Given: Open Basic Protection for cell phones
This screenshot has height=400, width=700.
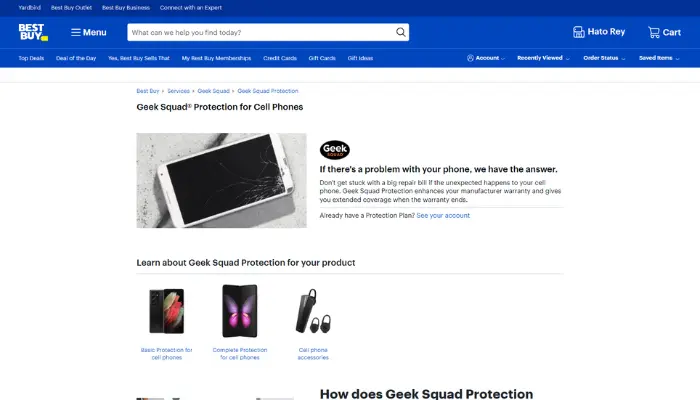Looking at the screenshot, I should click(x=167, y=354).
